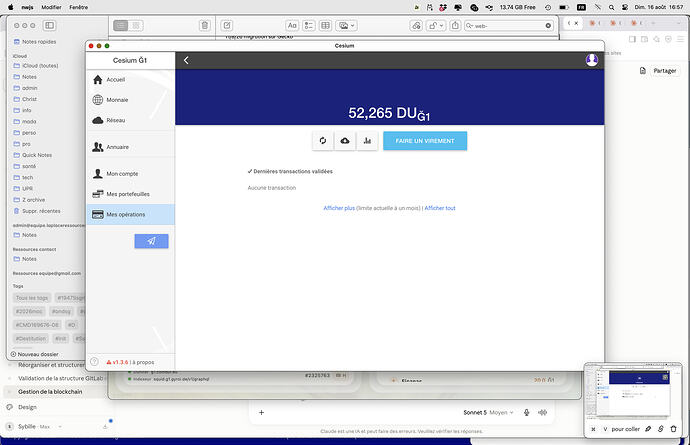Open the Modifier menu in the menu bar
Viewport: 690px width, 445px height.
pos(51,7)
